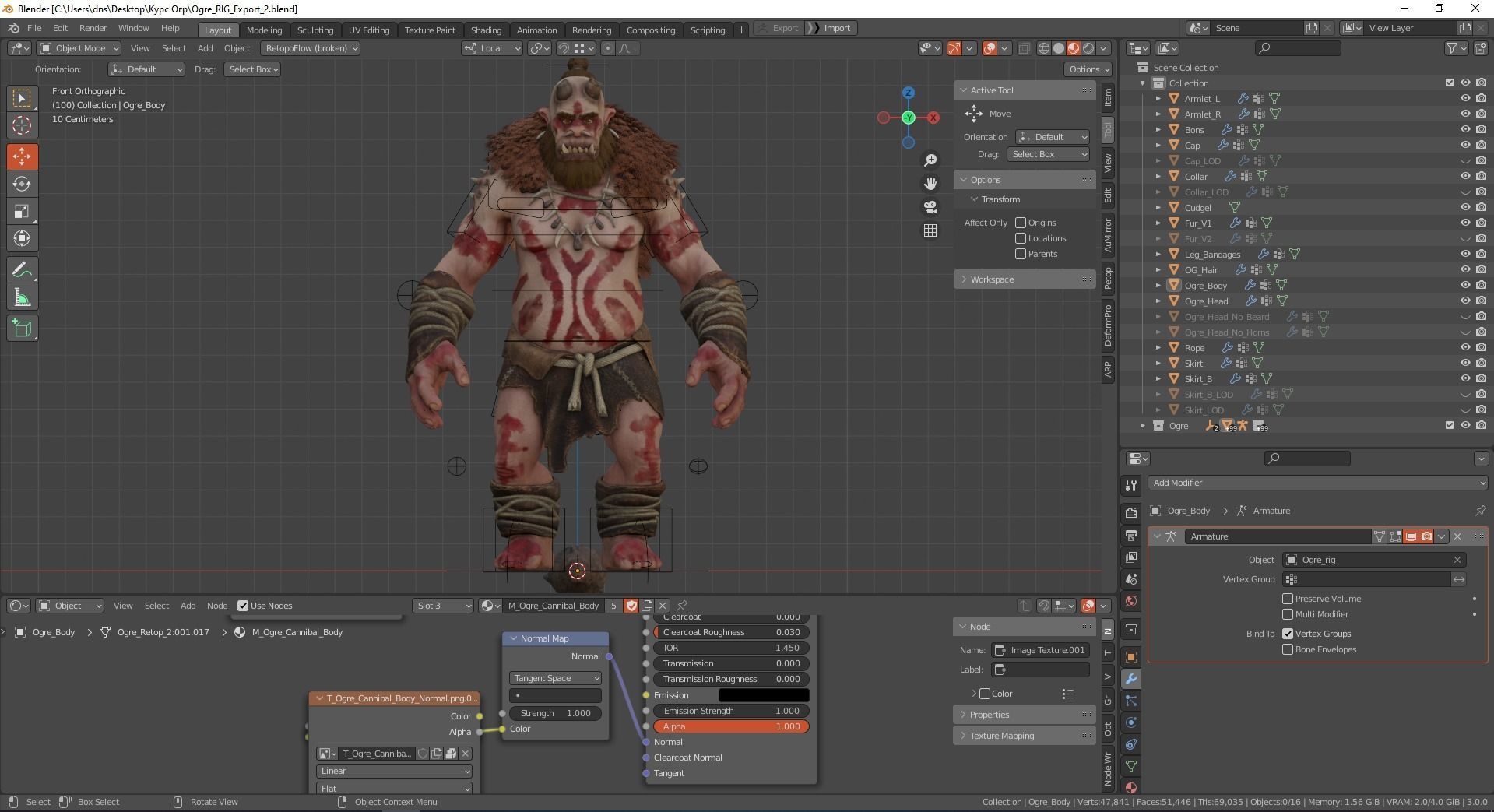Open the viewport Options button
This screenshot has width=1494, height=812.
coord(1088,69)
